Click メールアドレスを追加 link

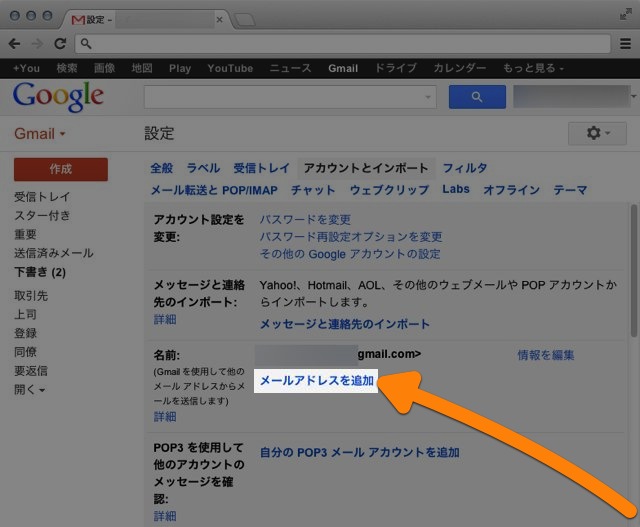317,381
